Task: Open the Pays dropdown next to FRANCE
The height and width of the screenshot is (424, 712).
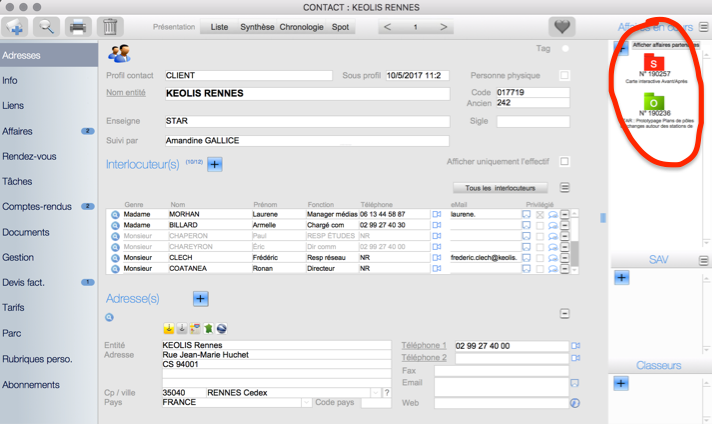Action: 307,403
